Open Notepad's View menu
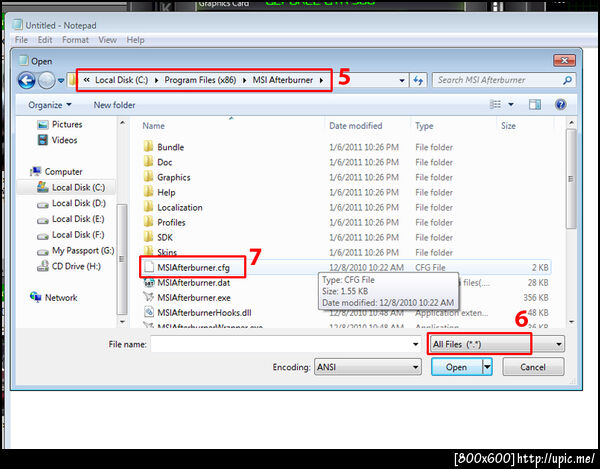The image size is (600, 469). pyautogui.click(x=107, y=40)
